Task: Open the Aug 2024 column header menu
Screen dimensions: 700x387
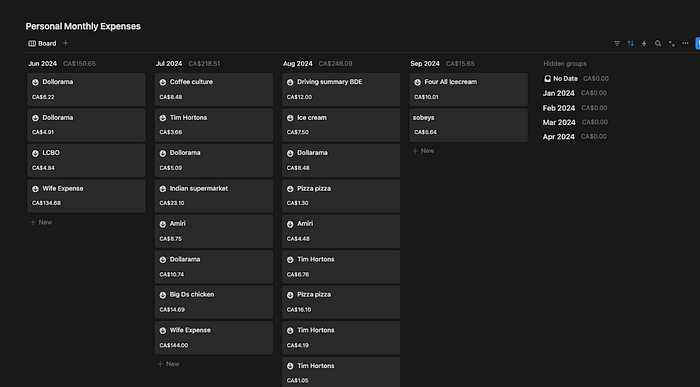Action: click(x=298, y=63)
